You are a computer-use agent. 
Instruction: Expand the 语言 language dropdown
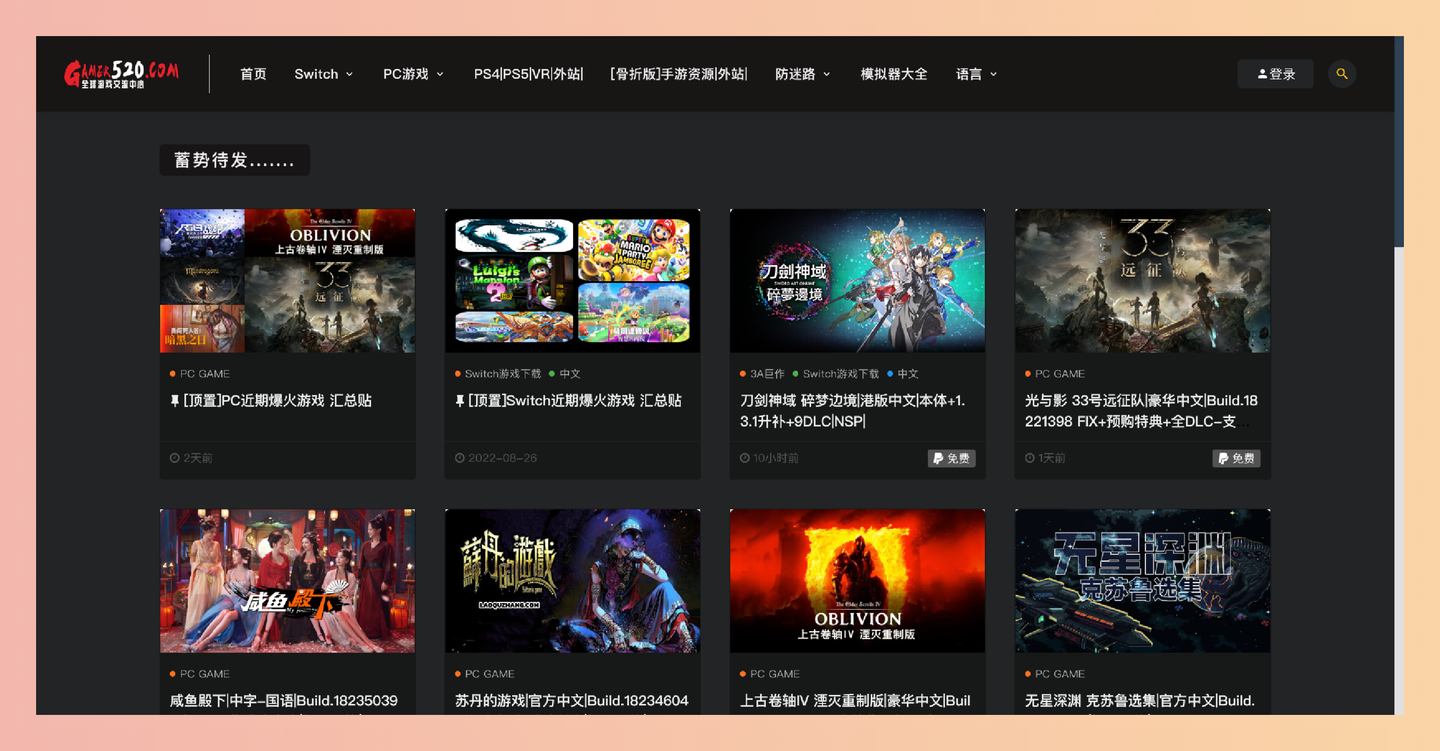977,74
